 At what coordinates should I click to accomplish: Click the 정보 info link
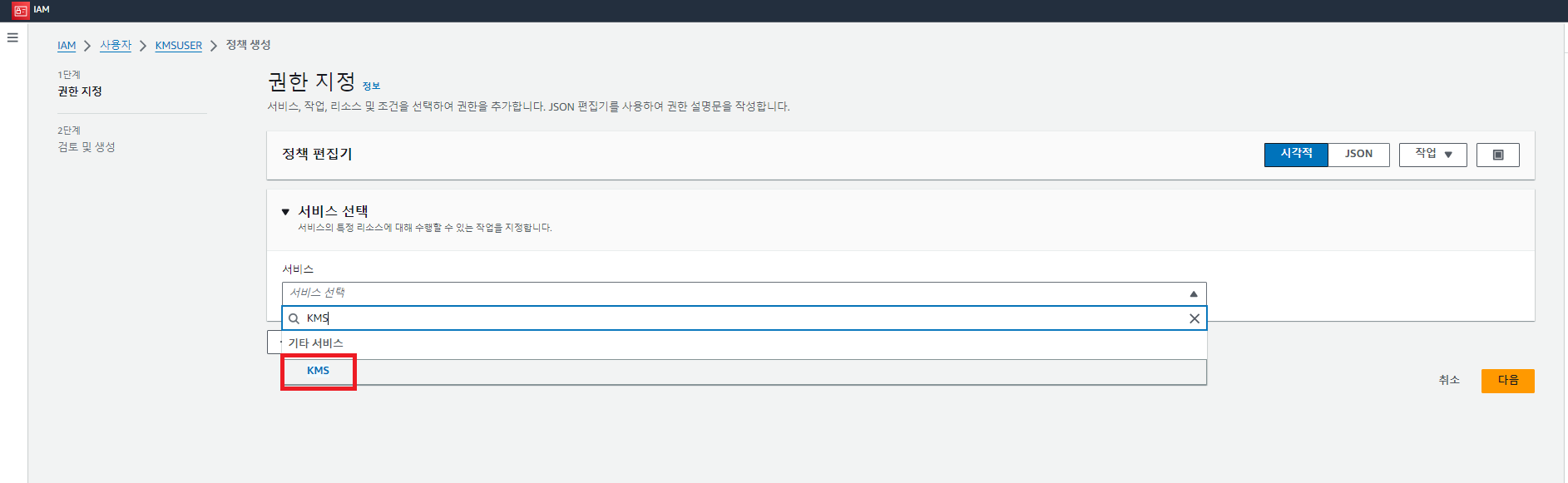point(371,86)
